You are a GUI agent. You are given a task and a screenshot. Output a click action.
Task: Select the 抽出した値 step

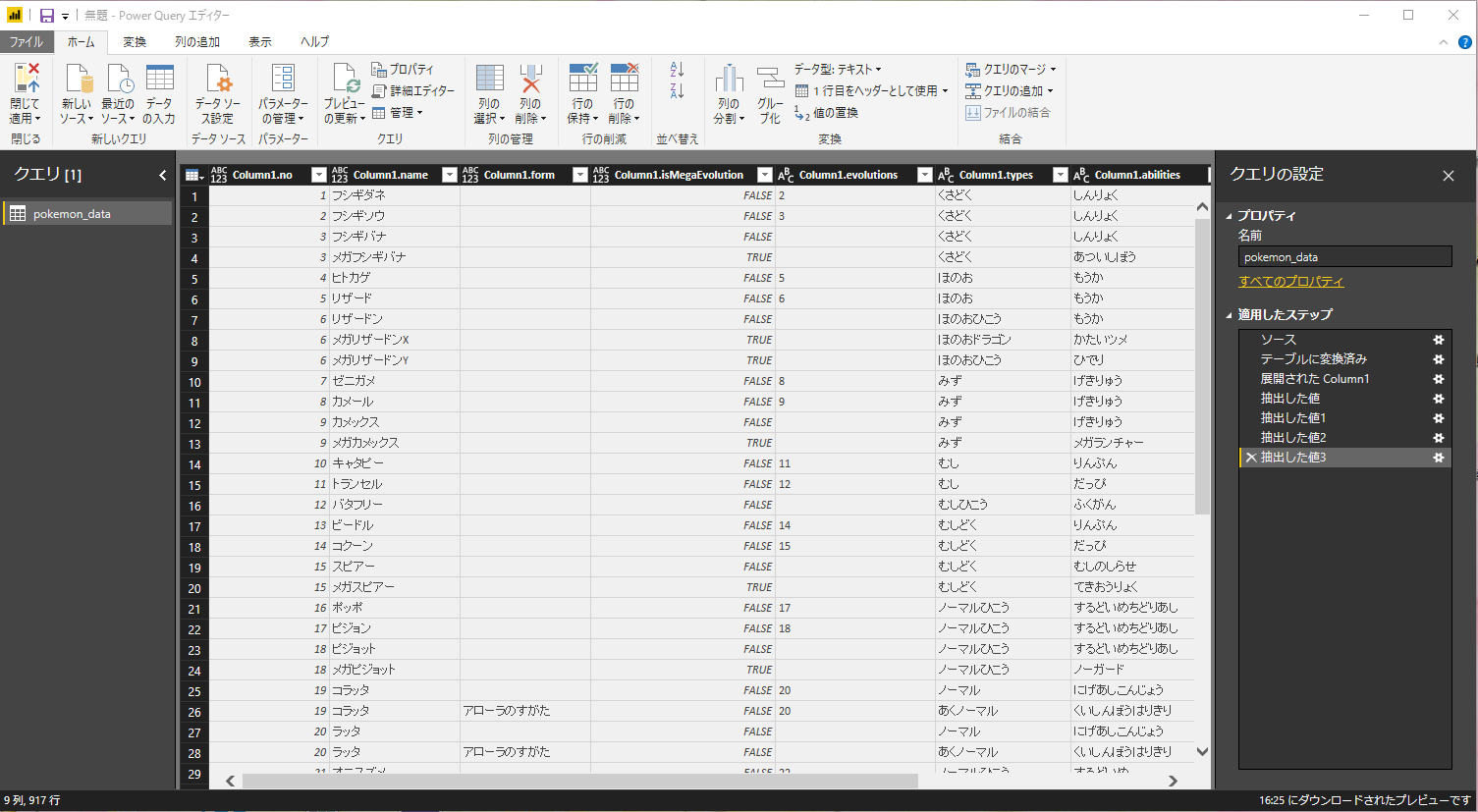click(1290, 399)
